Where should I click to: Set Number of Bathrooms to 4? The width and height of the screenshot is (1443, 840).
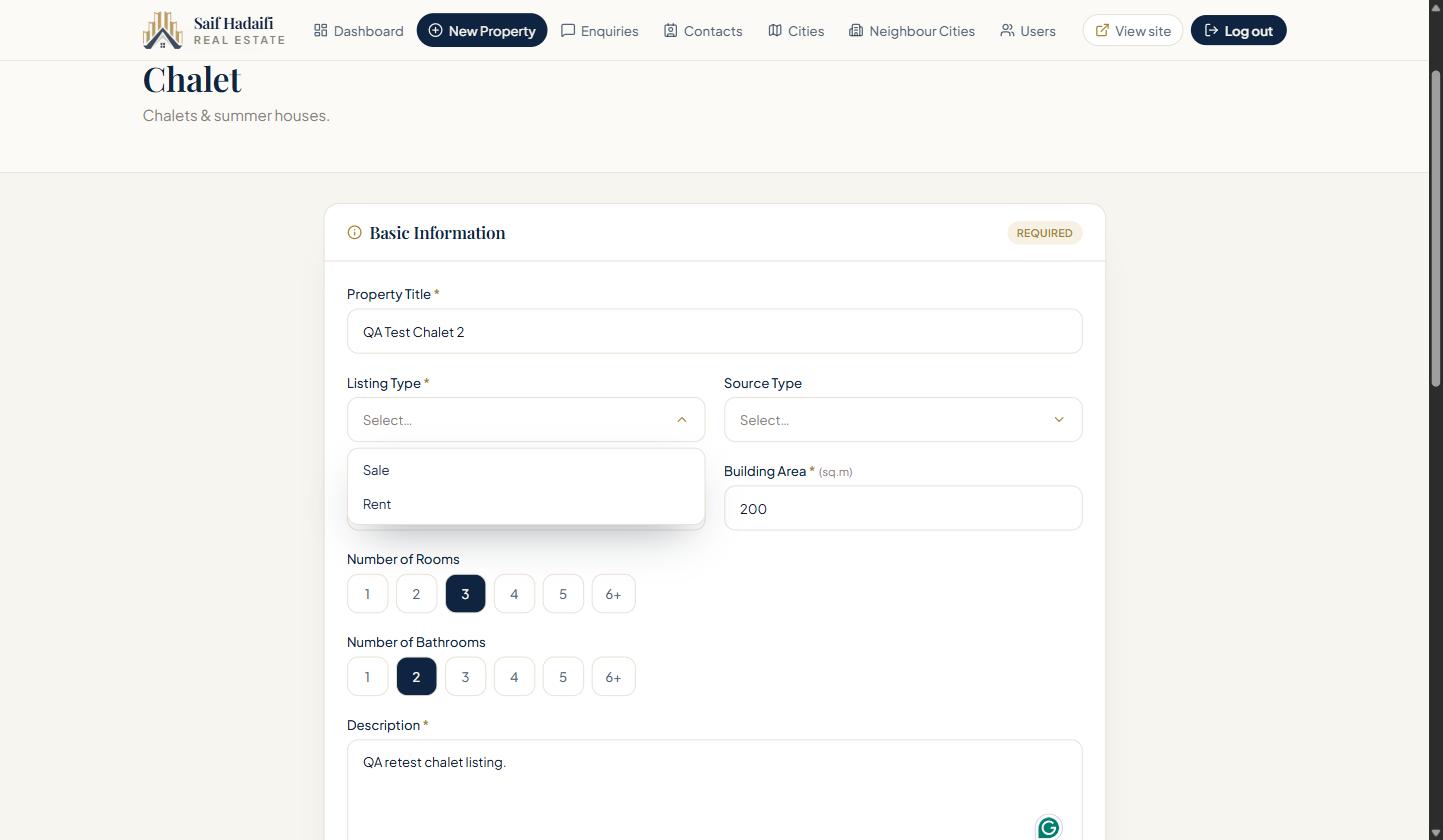pyautogui.click(x=514, y=677)
